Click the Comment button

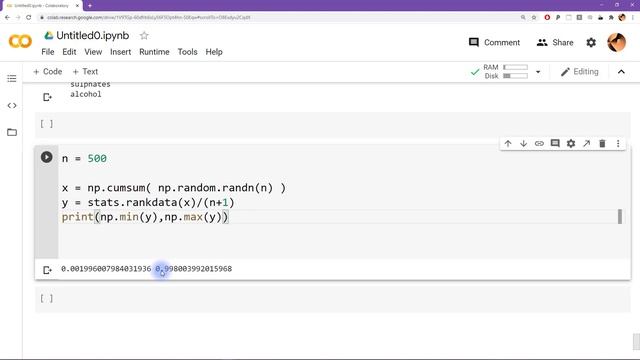(x=494, y=42)
